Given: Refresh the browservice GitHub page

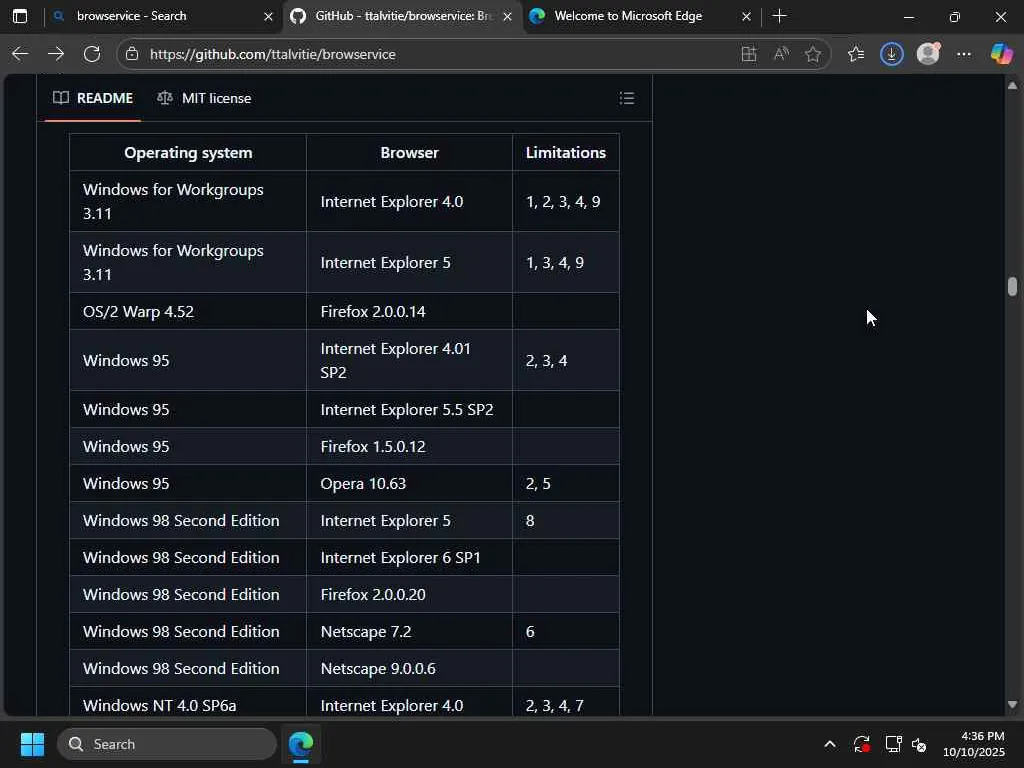Looking at the screenshot, I should coord(92,54).
